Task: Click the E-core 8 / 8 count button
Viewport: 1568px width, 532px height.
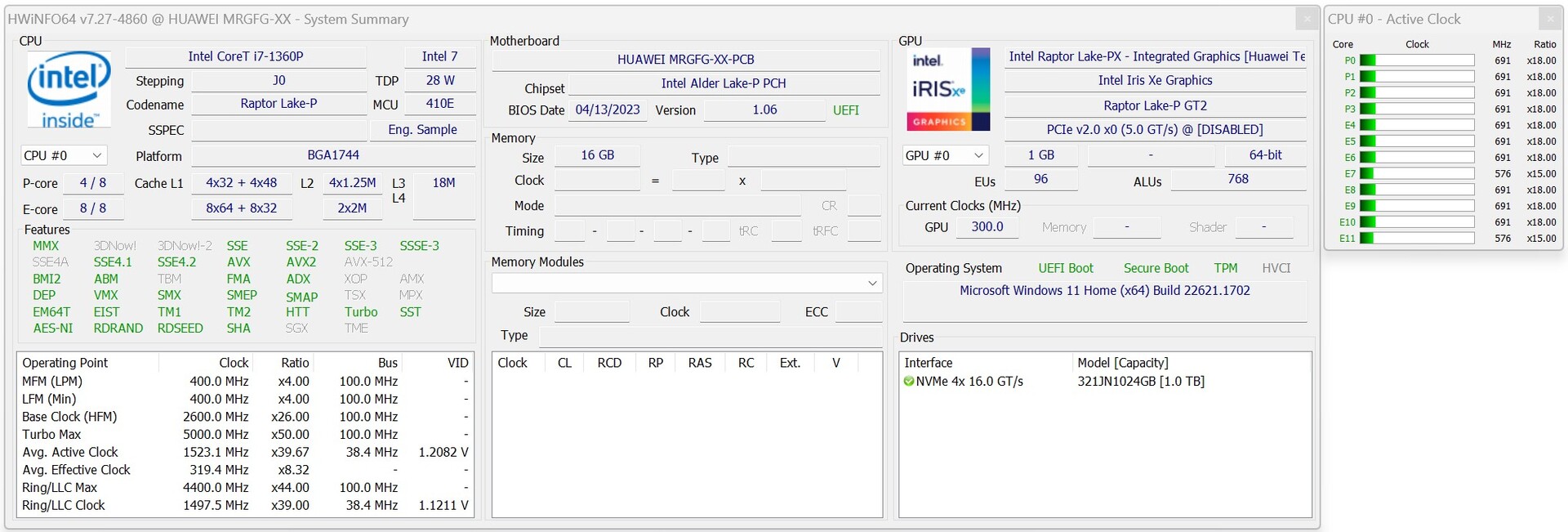Action: pyautogui.click(x=93, y=208)
